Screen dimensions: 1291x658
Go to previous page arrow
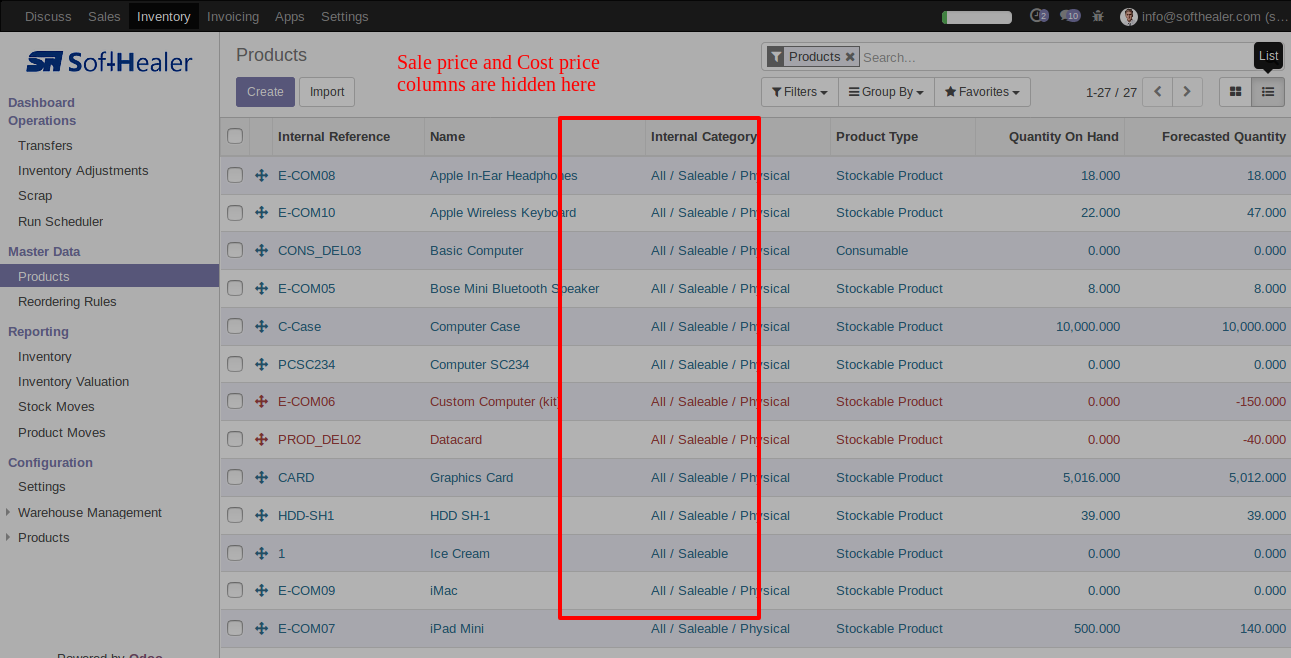click(x=1157, y=92)
